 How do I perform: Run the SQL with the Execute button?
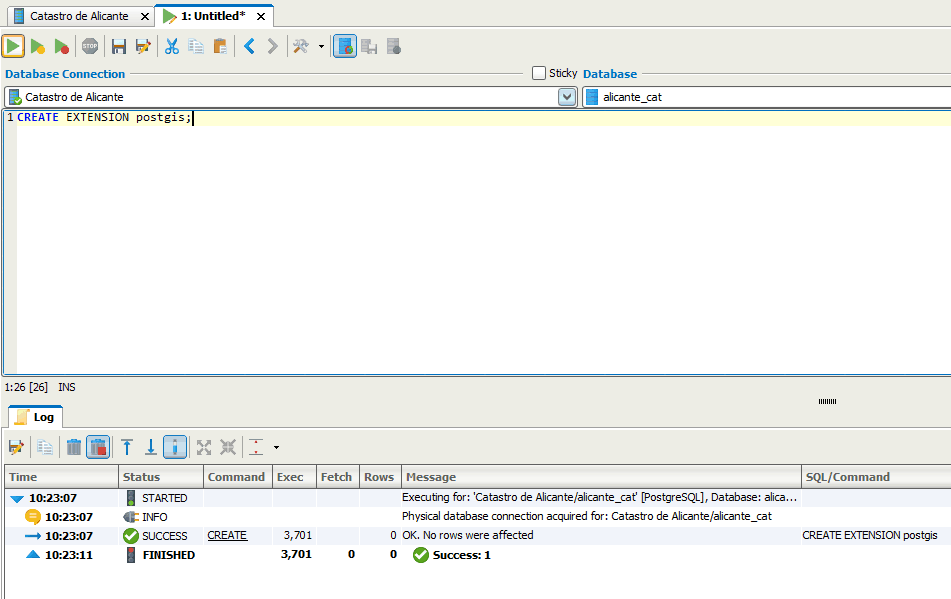[13, 47]
